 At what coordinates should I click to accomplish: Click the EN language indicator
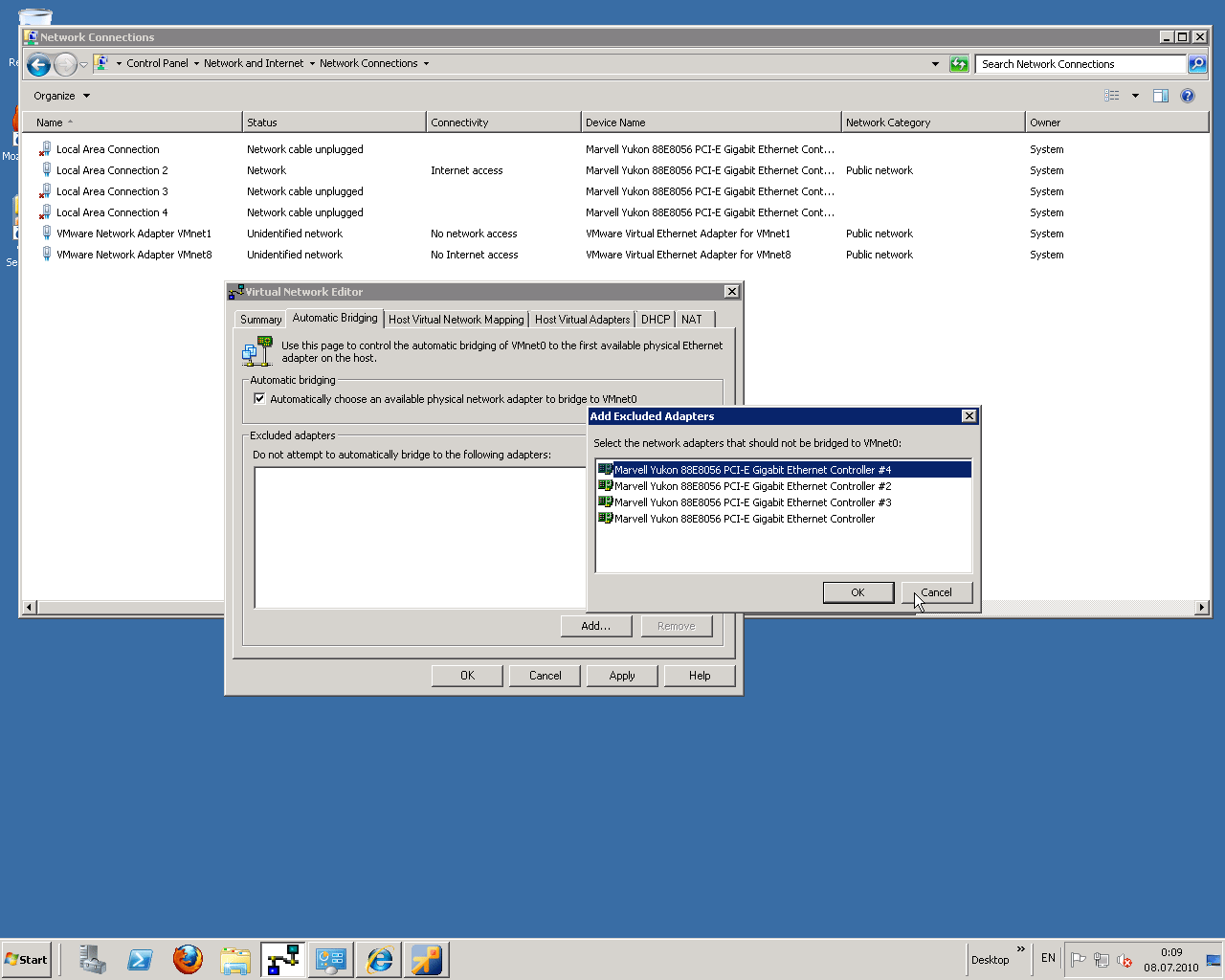[1048, 958]
